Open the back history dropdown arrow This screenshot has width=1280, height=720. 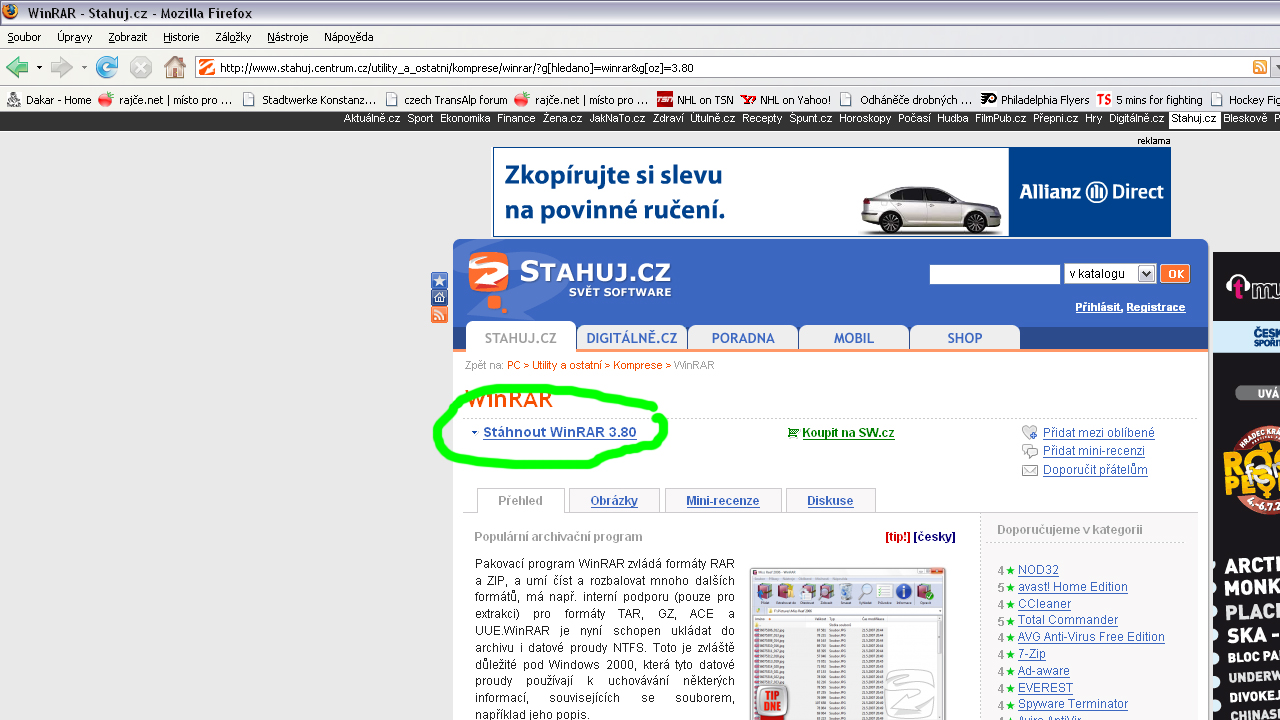[39, 68]
